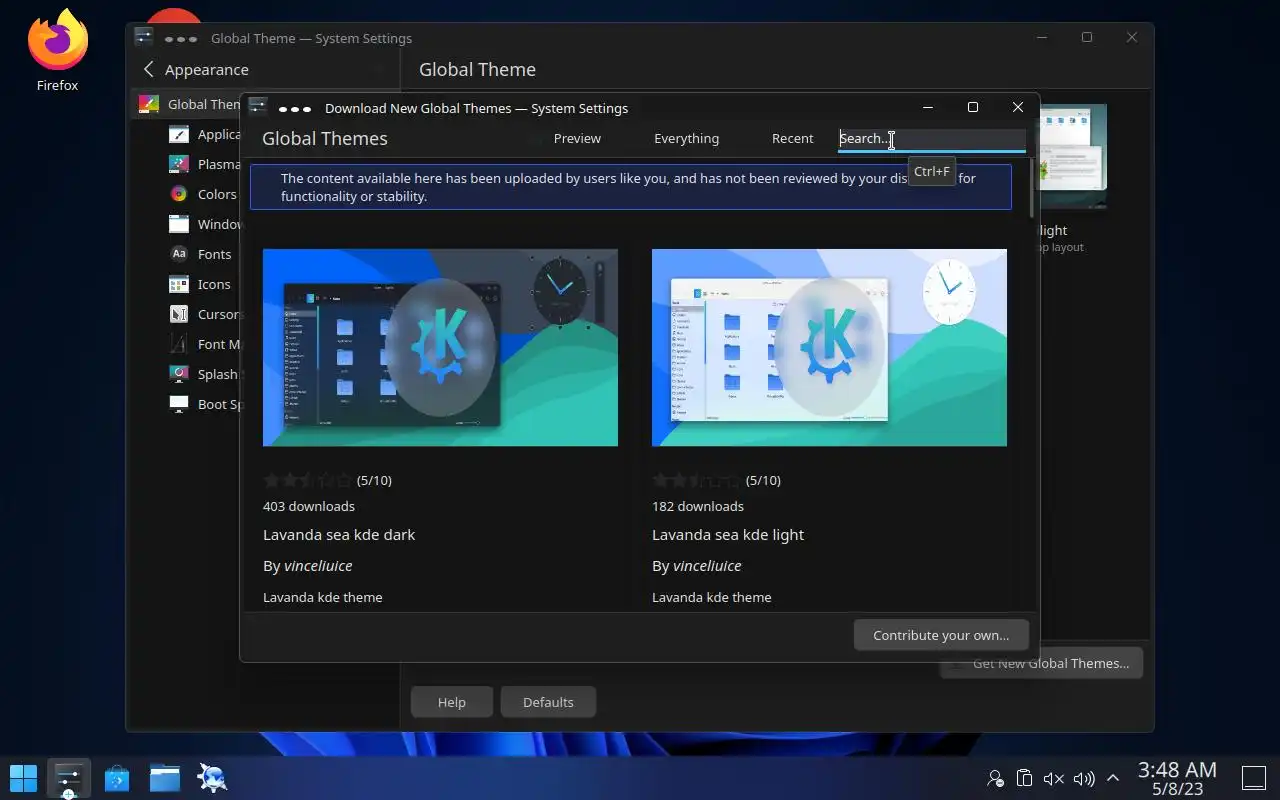This screenshot has width=1280, height=800.
Task: Open the Icons section in the sidebar
Action: tap(179, 284)
